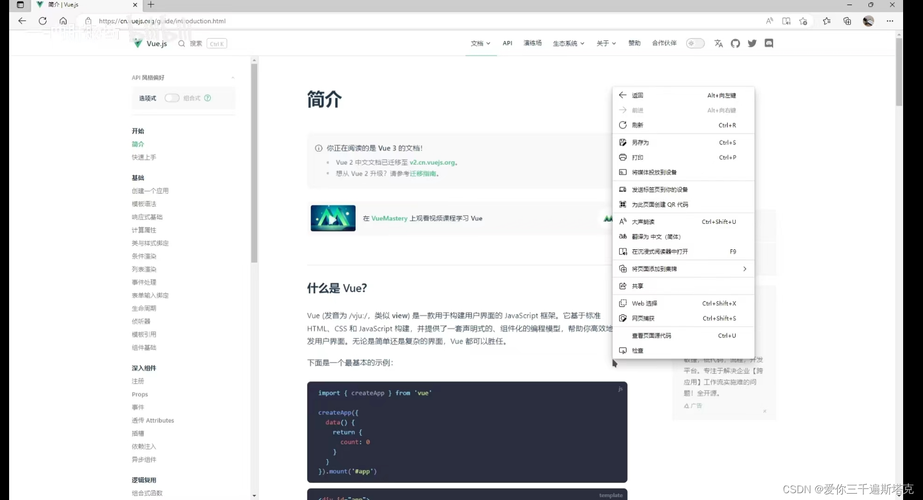This screenshot has height=500, width=923.
Task: Click the tab actions icon at top-left
Action: pos(20,5)
